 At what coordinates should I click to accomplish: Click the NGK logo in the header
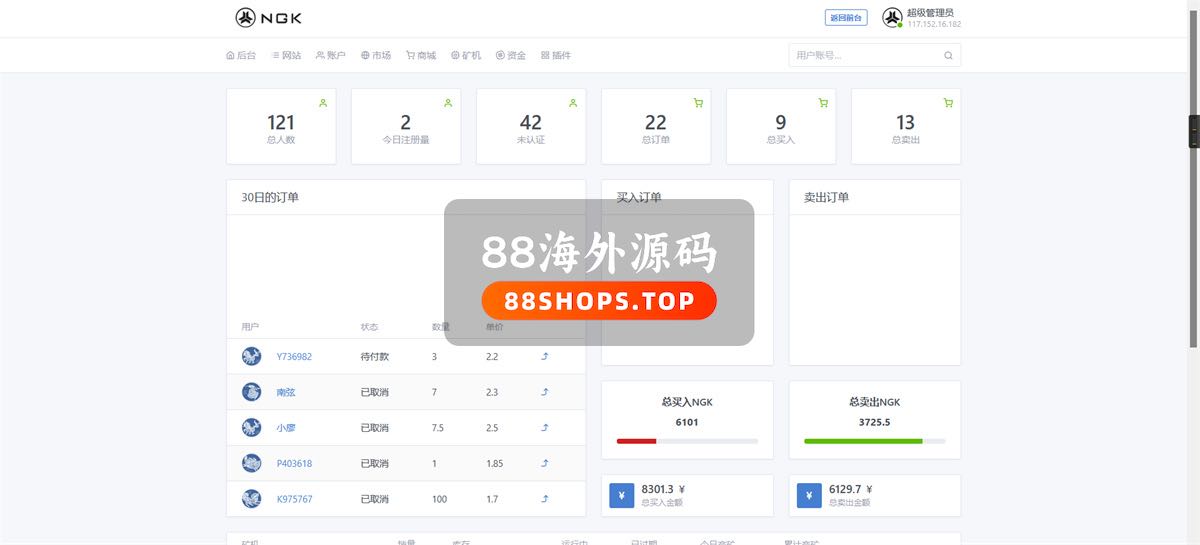click(x=268, y=18)
